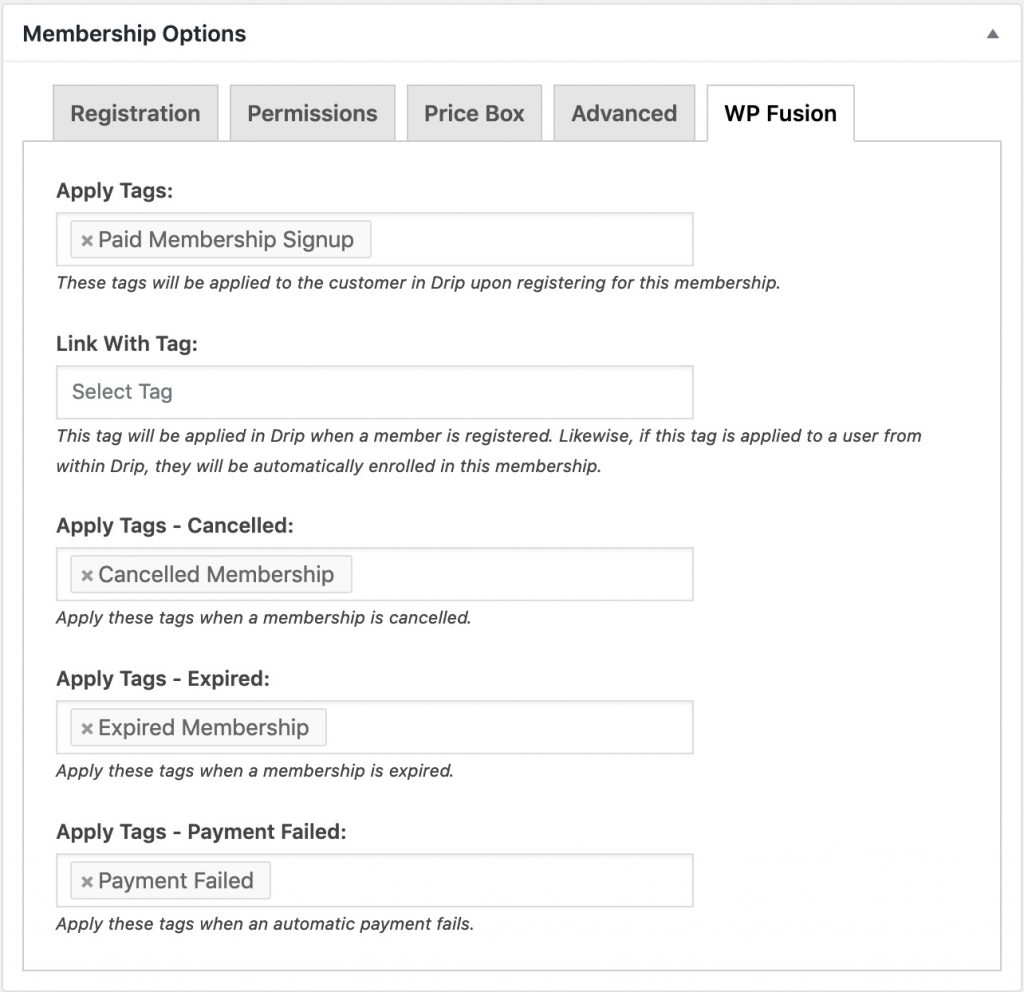Image resolution: width=1024 pixels, height=992 pixels.
Task: Click 'Apply these tags when a membership is cancelled'
Action: pyautogui.click(x=264, y=618)
